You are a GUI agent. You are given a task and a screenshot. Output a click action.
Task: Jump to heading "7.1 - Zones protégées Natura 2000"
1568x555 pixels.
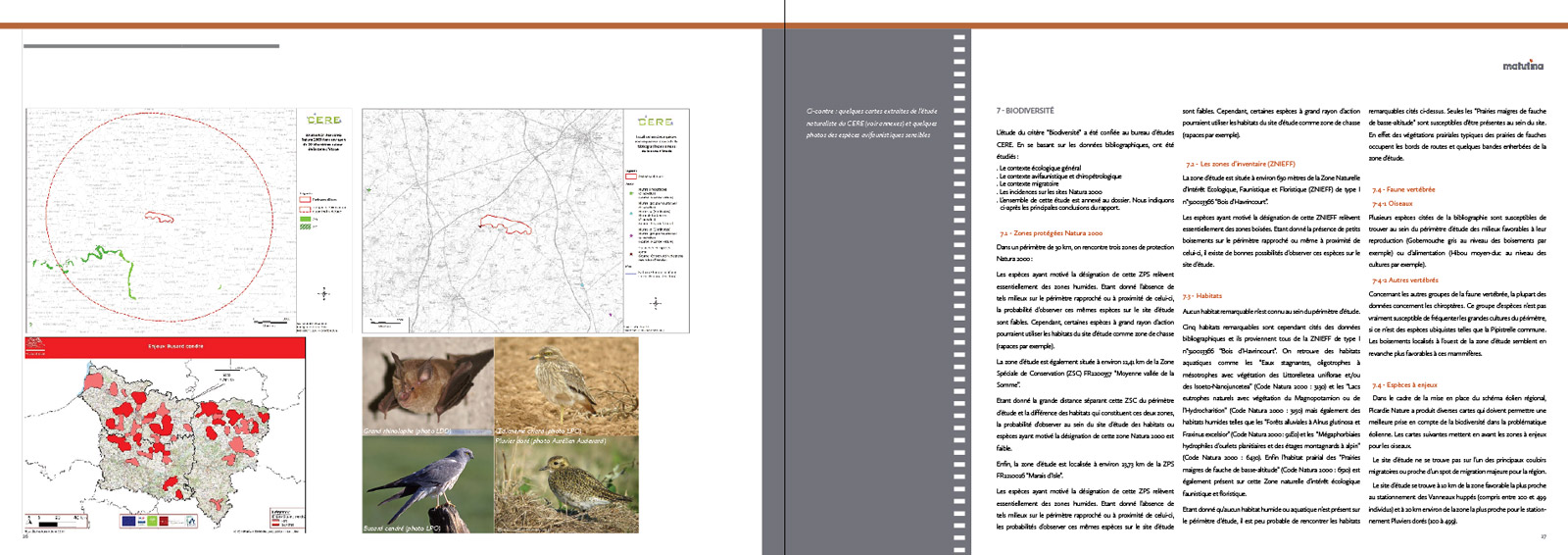[x=1051, y=233]
